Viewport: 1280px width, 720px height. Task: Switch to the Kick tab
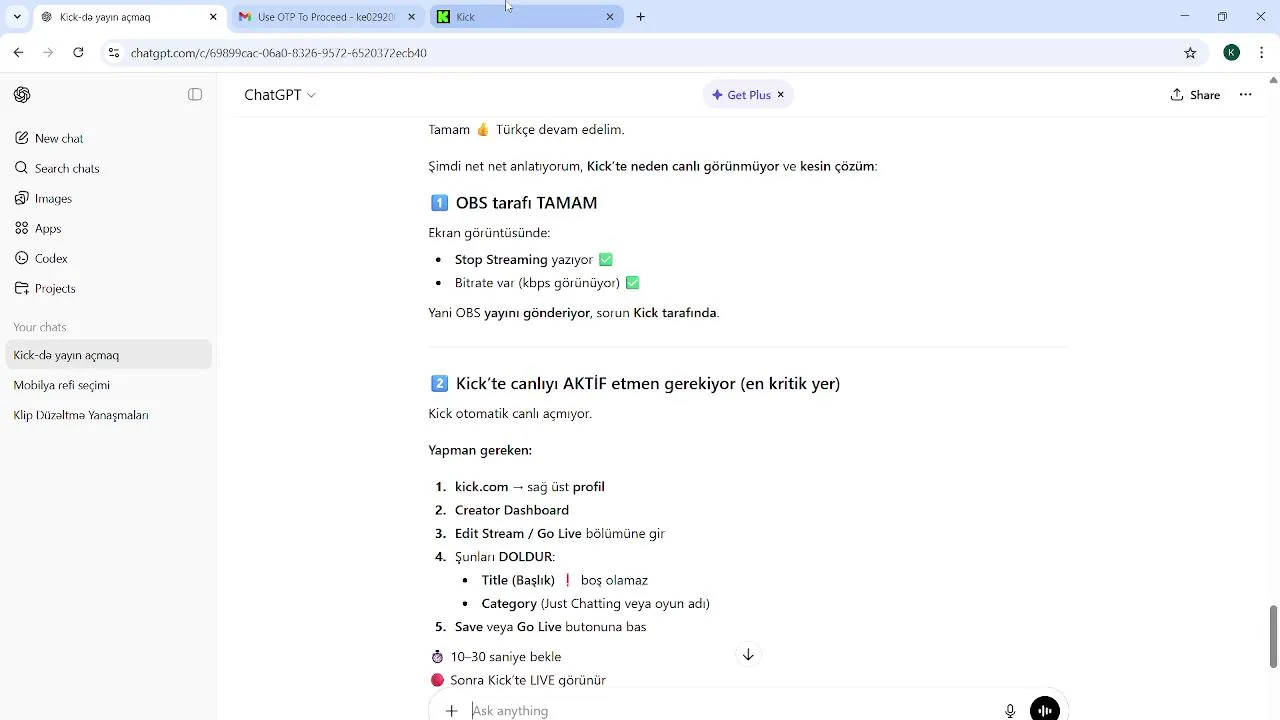[526, 17]
